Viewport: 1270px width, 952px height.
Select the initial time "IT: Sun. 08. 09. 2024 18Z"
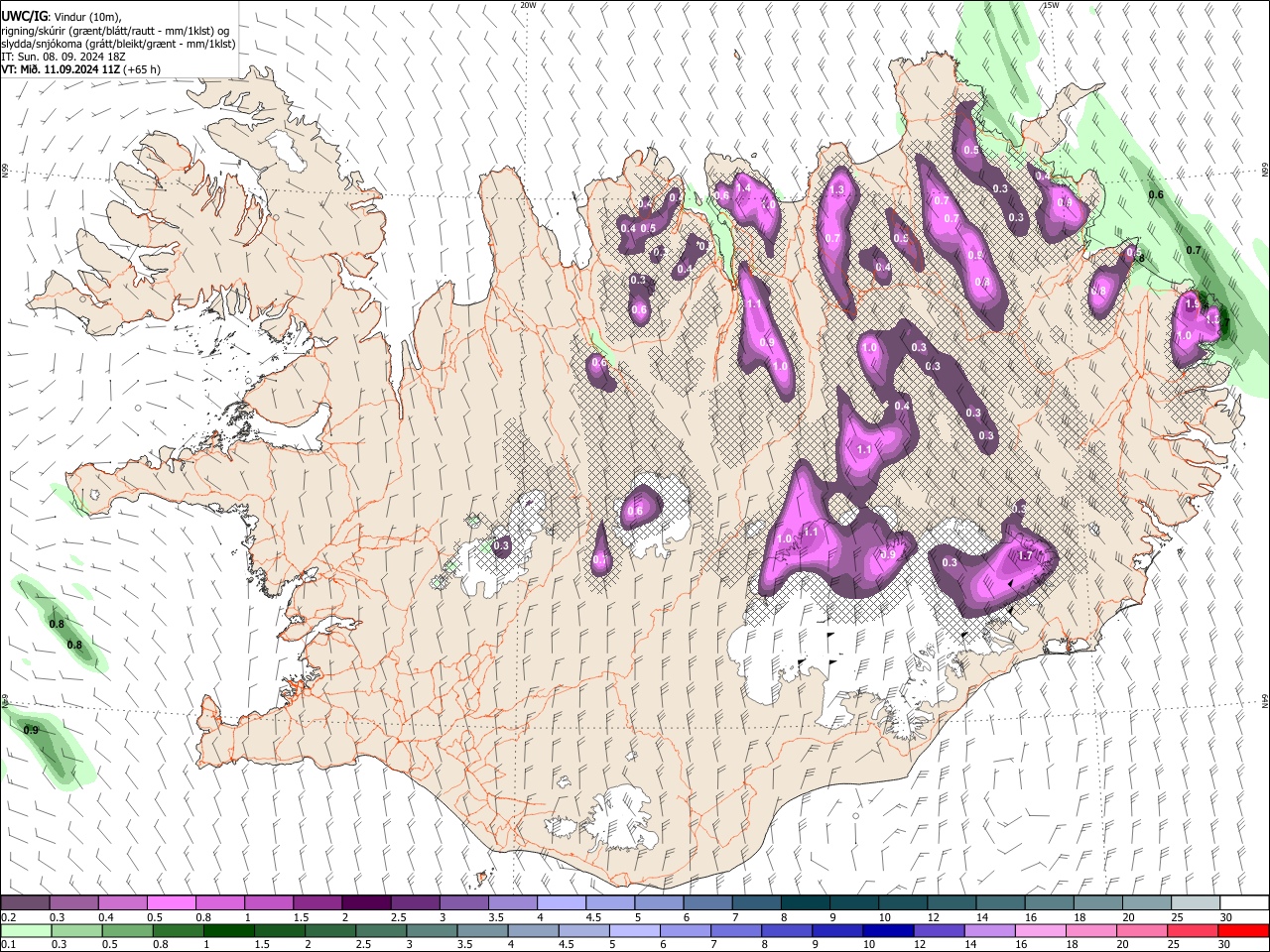click(63, 57)
